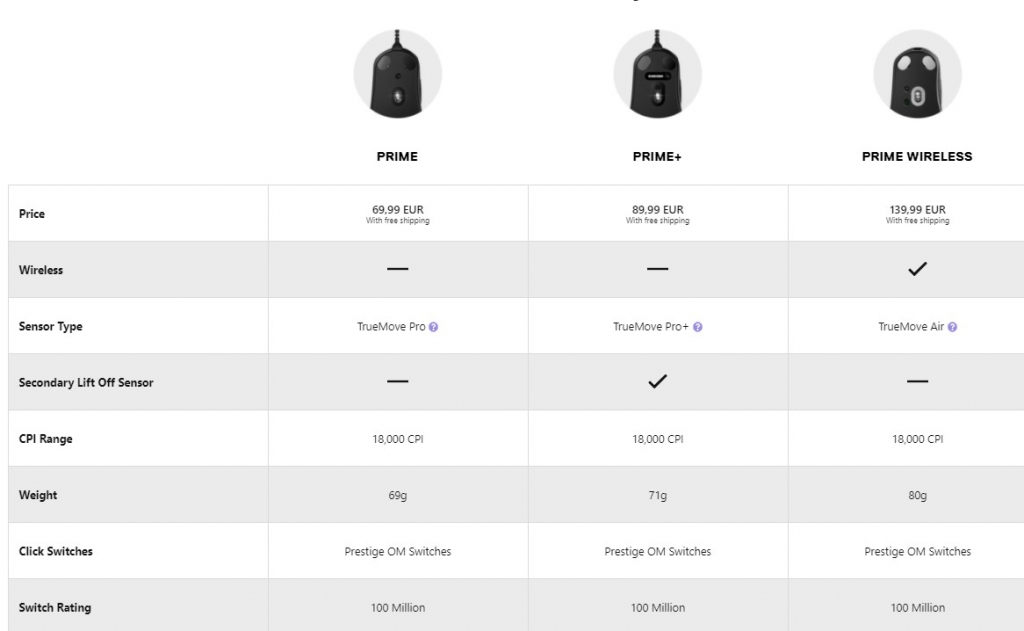Click the help icon beside TrueMove Pro+
This screenshot has height=631, width=1024.
[x=698, y=327]
